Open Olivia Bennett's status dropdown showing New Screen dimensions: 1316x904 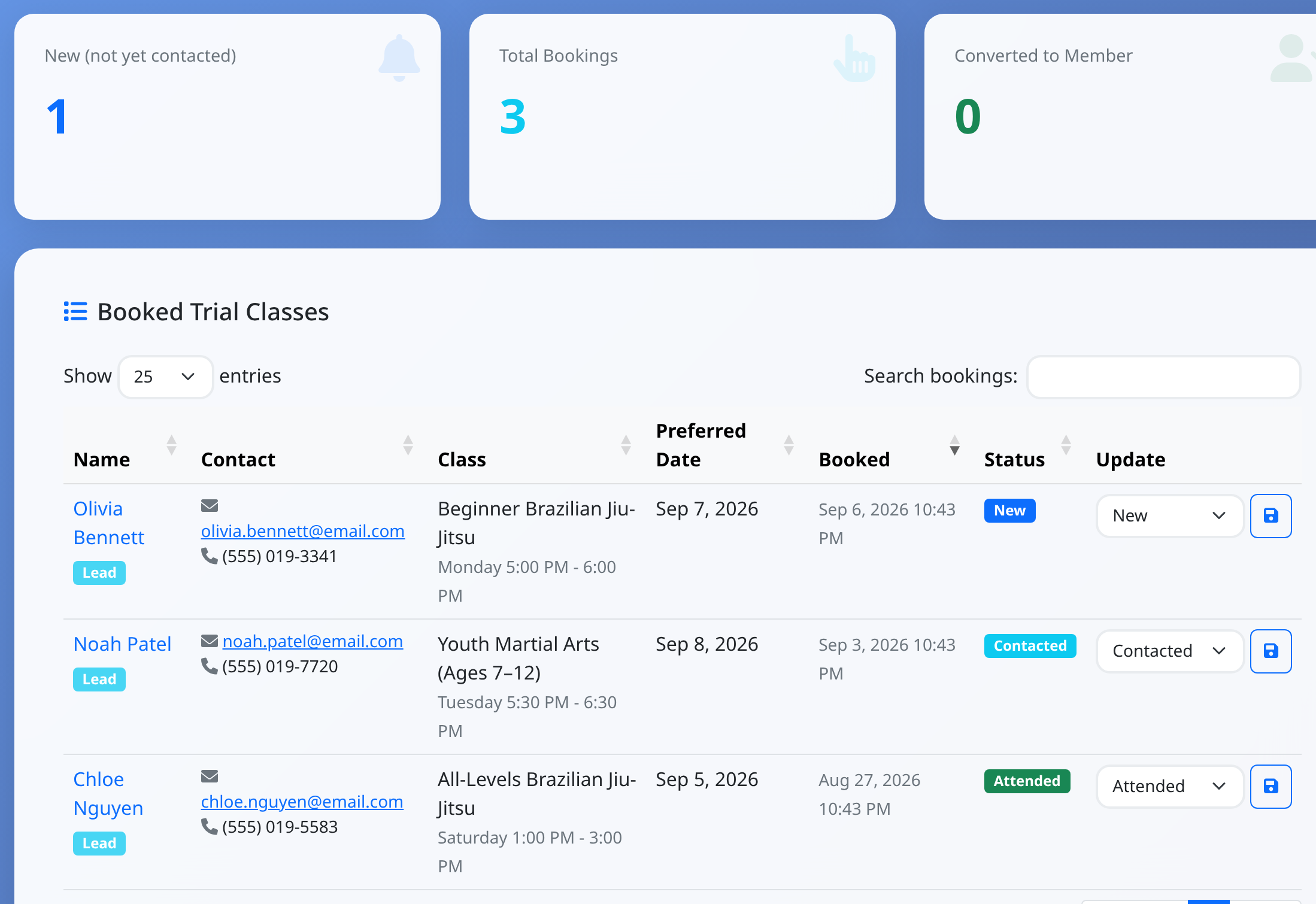pyautogui.click(x=1170, y=515)
